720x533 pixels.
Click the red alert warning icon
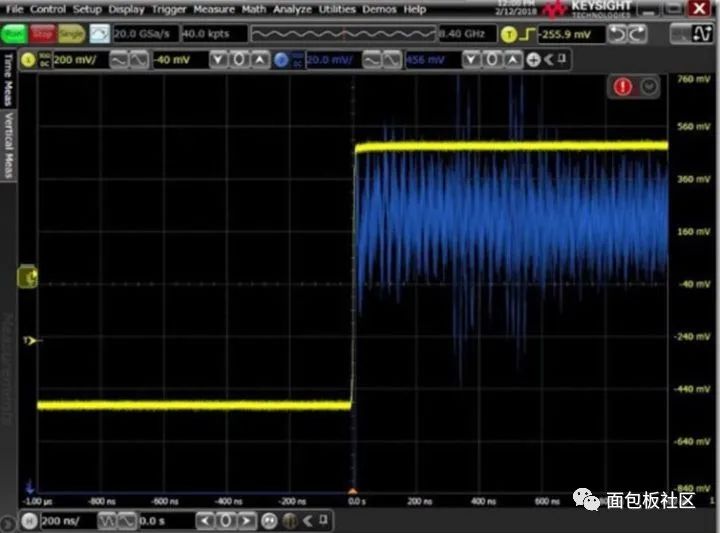[623, 86]
